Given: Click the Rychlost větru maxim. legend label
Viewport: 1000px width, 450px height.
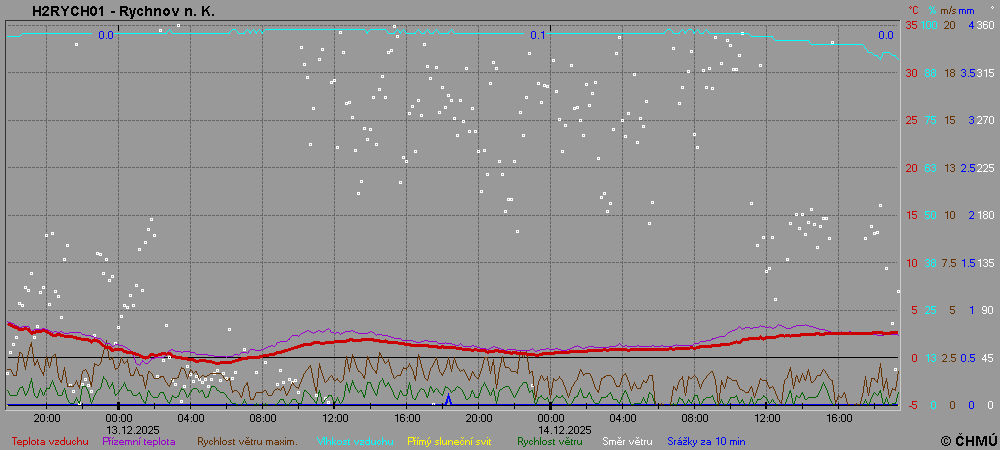Looking at the screenshot, I should [x=247, y=440].
